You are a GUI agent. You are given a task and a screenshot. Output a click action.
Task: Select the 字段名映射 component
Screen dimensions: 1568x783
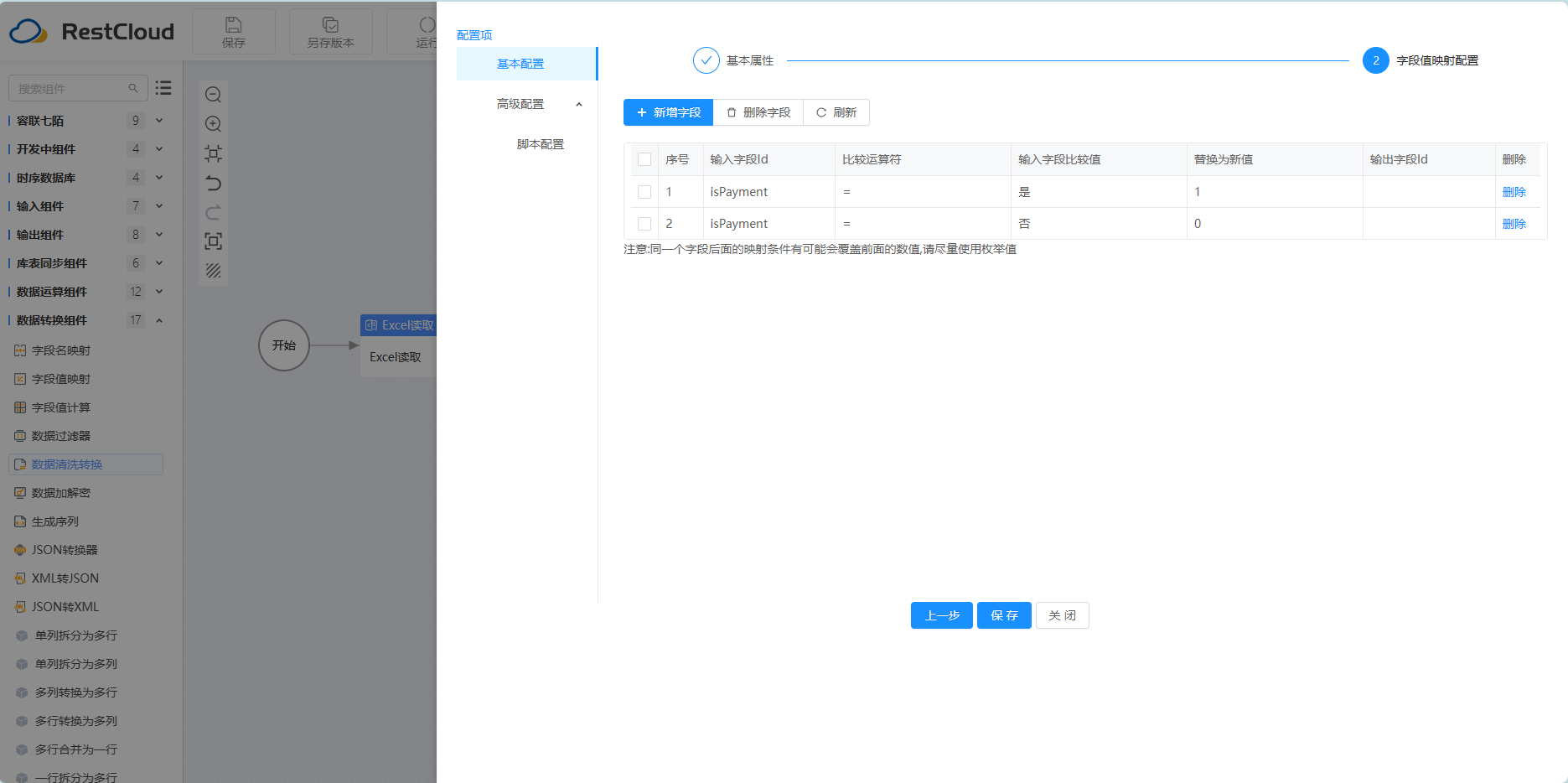coord(53,350)
